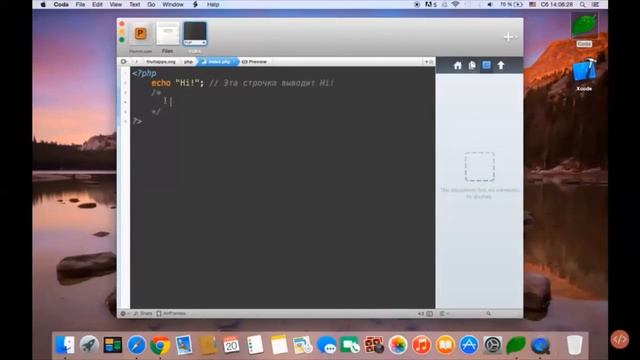Open Safari from the Dock
The height and width of the screenshot is (360, 640).
136,345
